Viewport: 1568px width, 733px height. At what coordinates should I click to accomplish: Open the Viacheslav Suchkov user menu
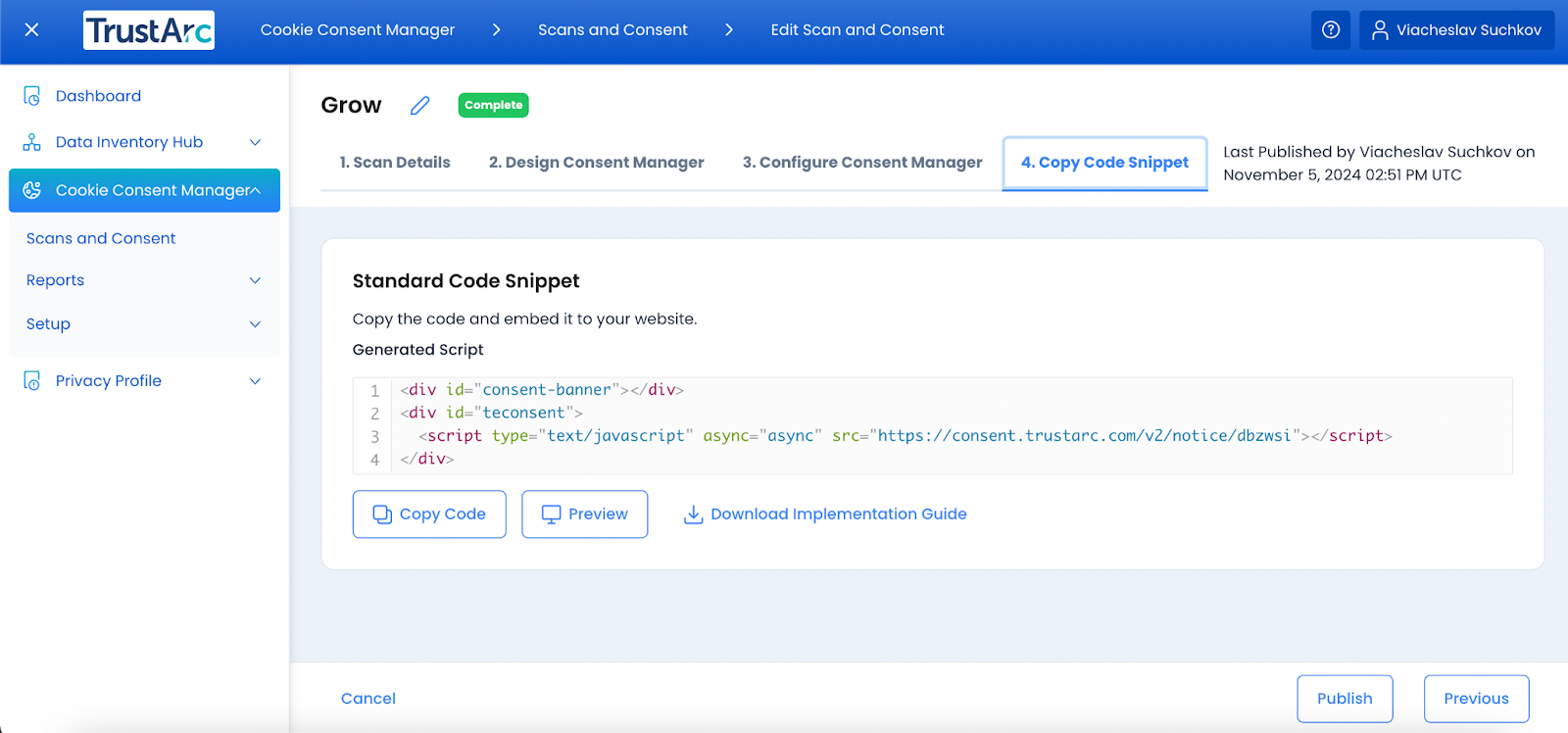point(1456,29)
